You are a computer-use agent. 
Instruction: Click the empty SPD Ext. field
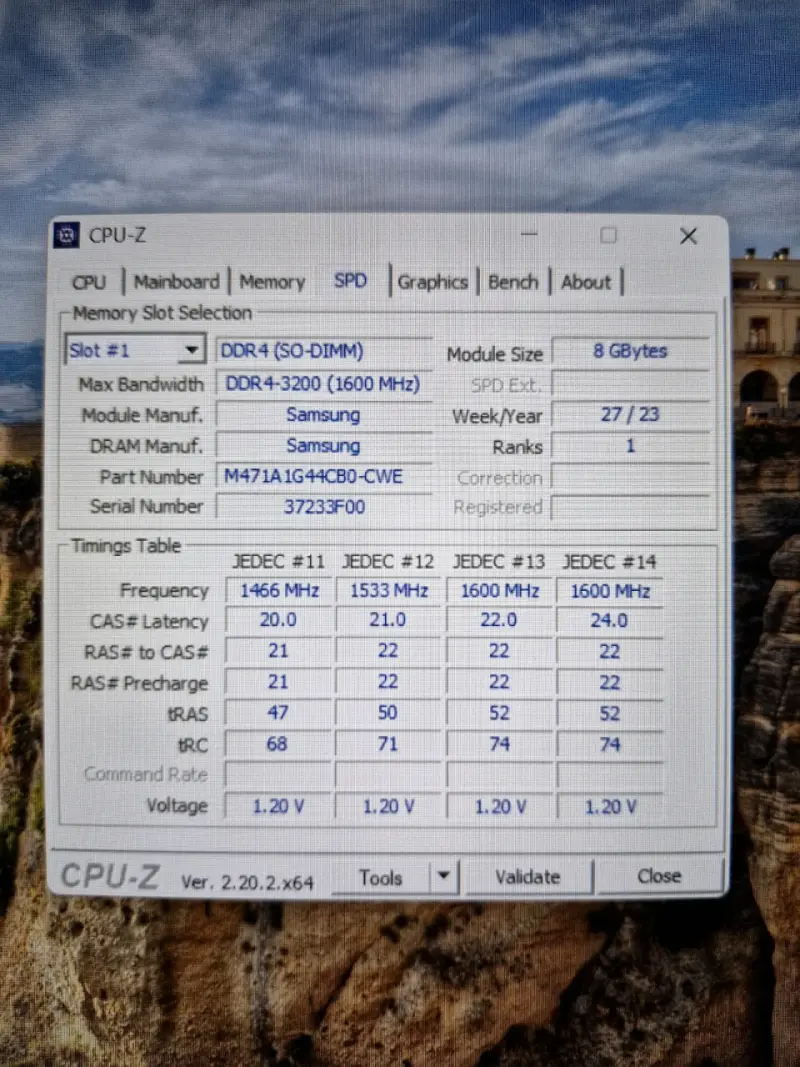[630, 384]
